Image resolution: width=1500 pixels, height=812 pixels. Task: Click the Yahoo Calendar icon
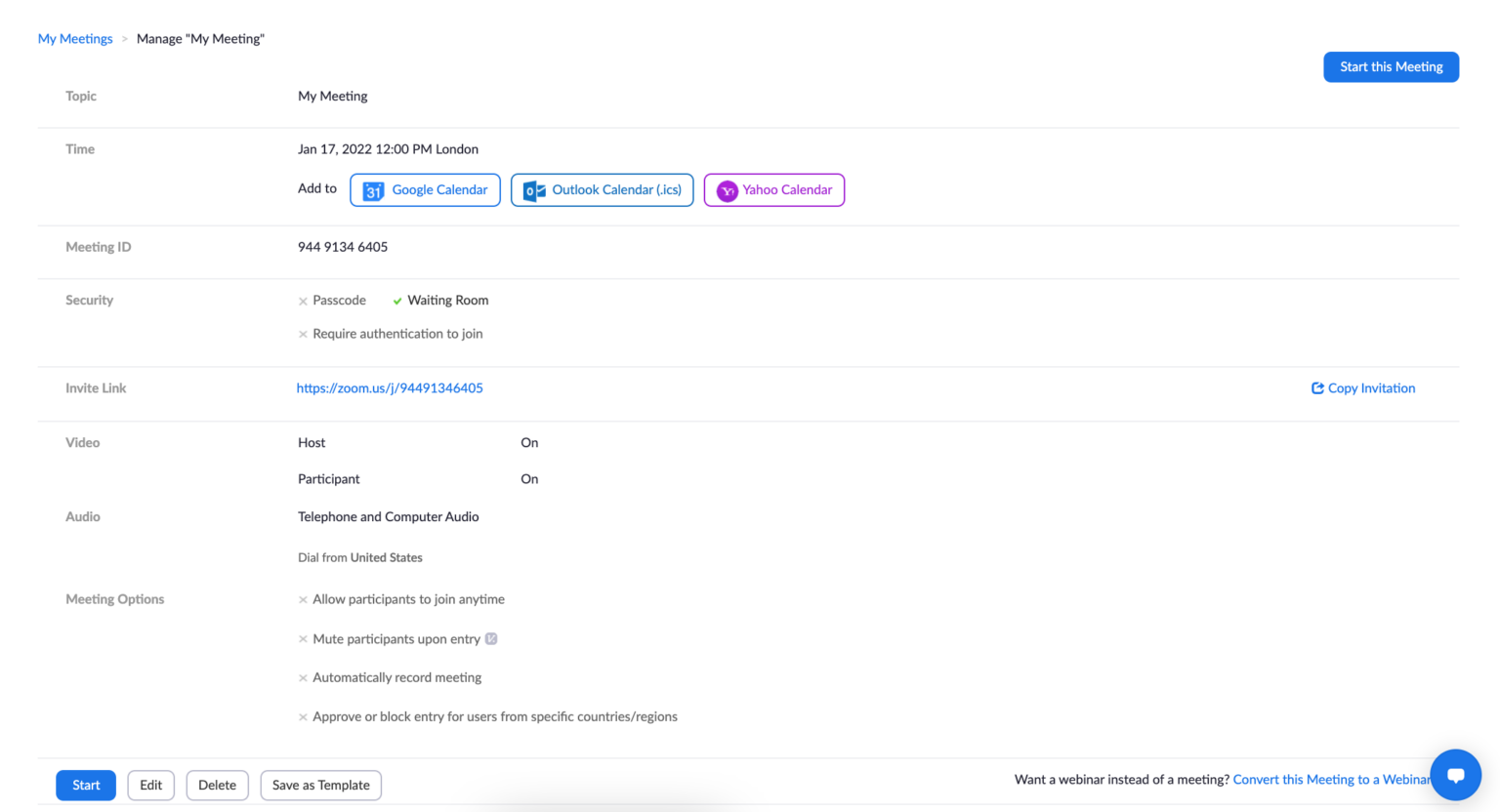tap(727, 191)
